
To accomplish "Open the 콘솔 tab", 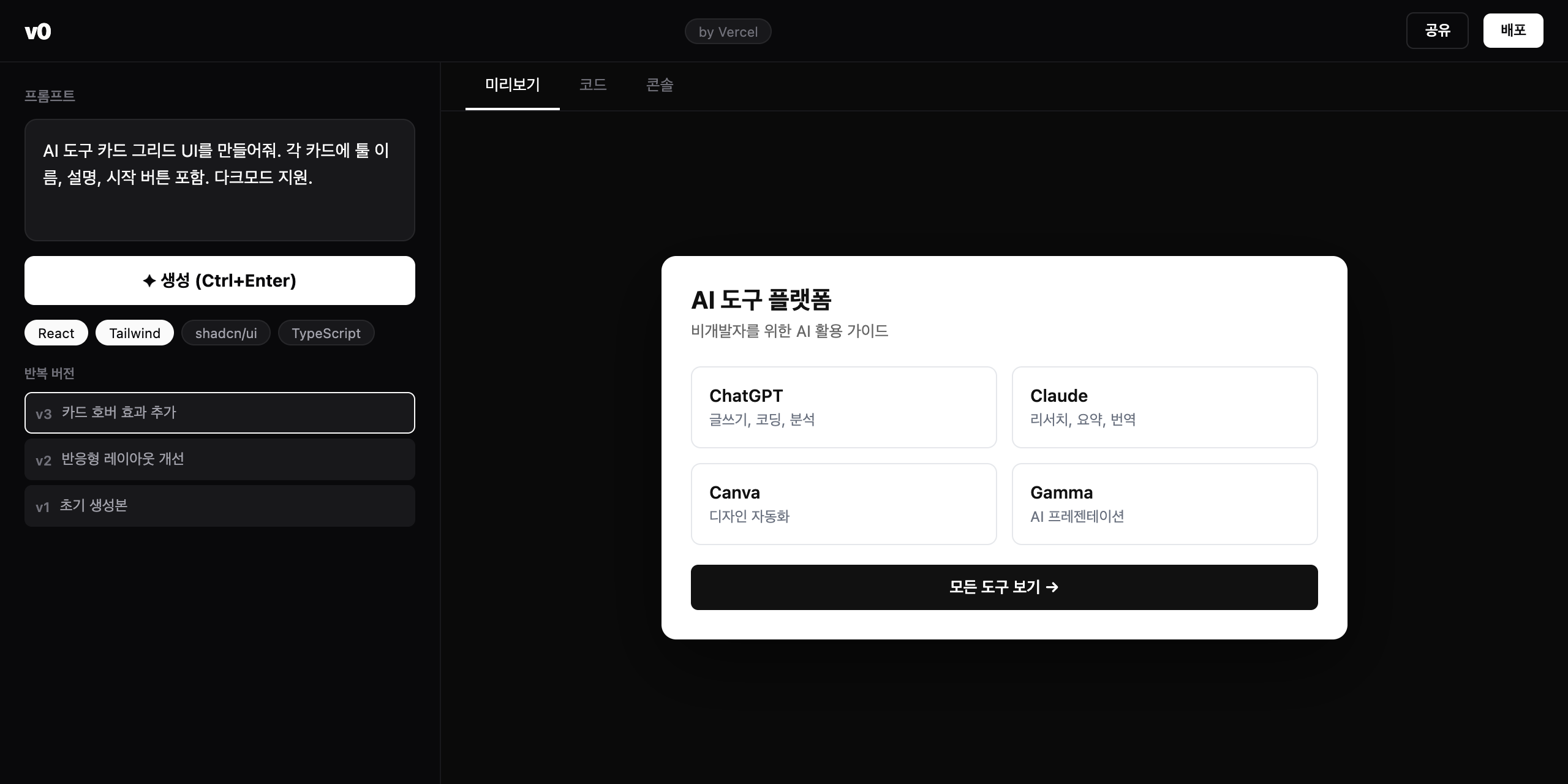I will 660,85.
